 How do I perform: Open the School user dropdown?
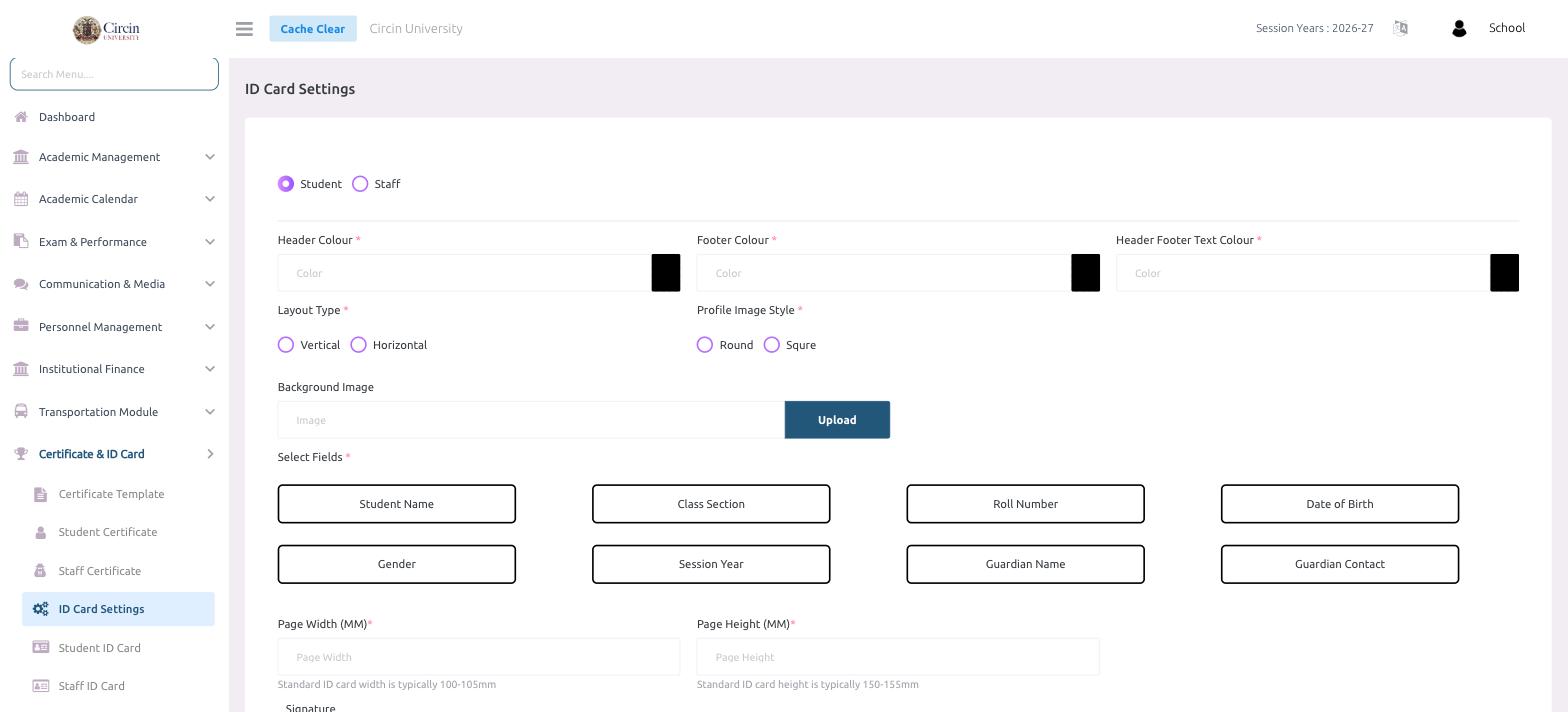[1506, 28]
